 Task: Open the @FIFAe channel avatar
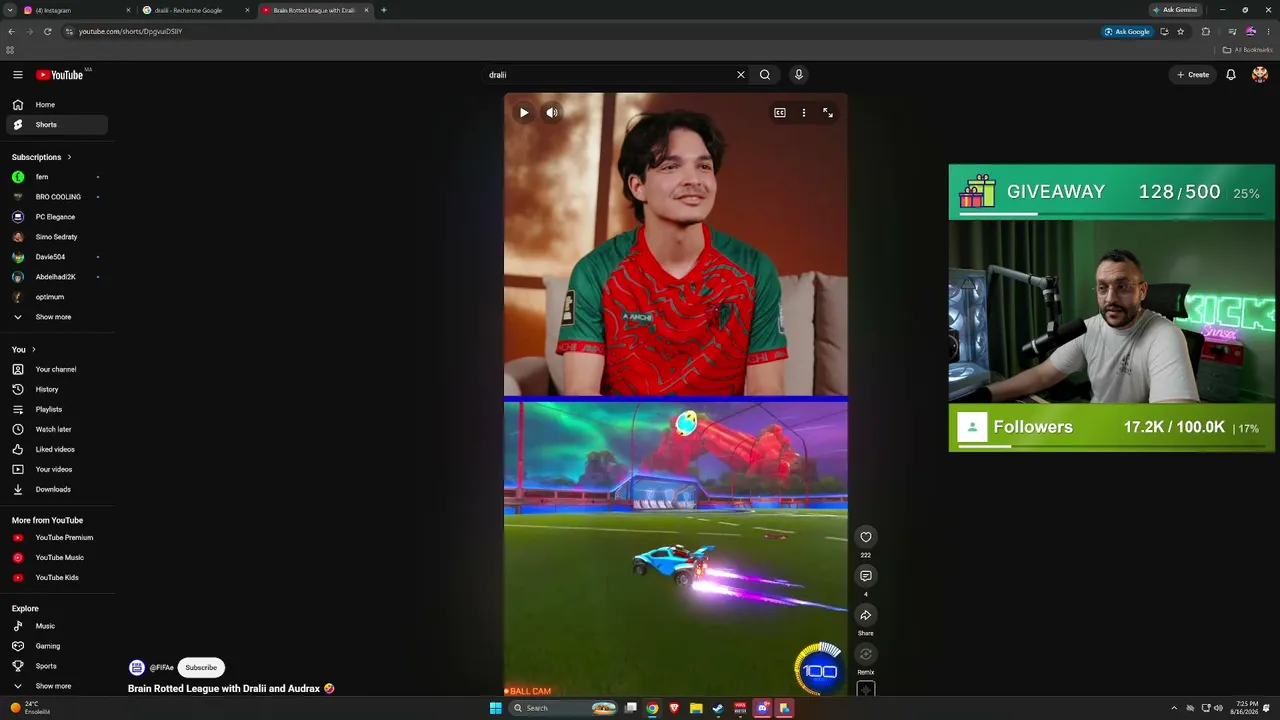pos(137,668)
